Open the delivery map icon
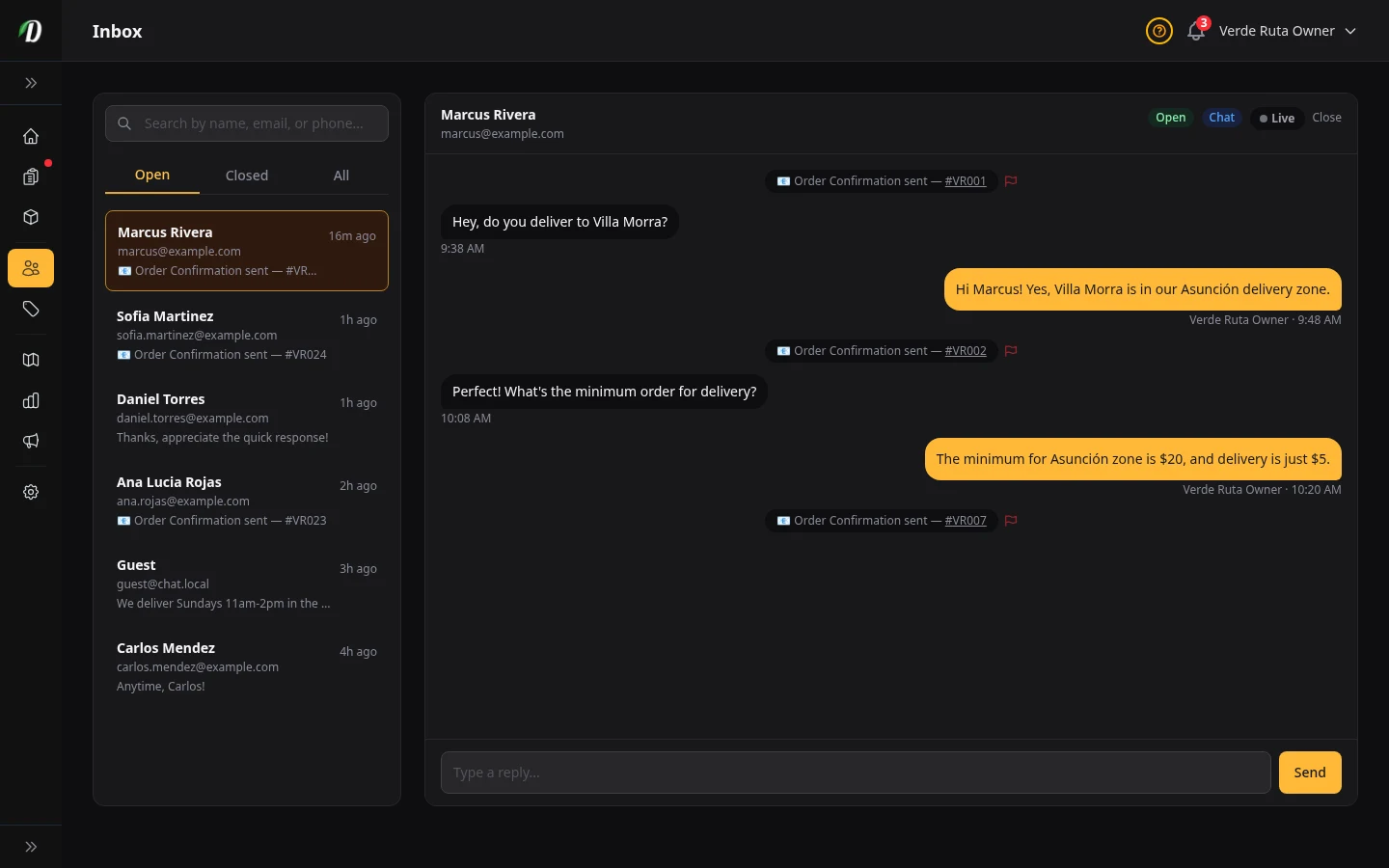1389x868 pixels. tap(31, 359)
